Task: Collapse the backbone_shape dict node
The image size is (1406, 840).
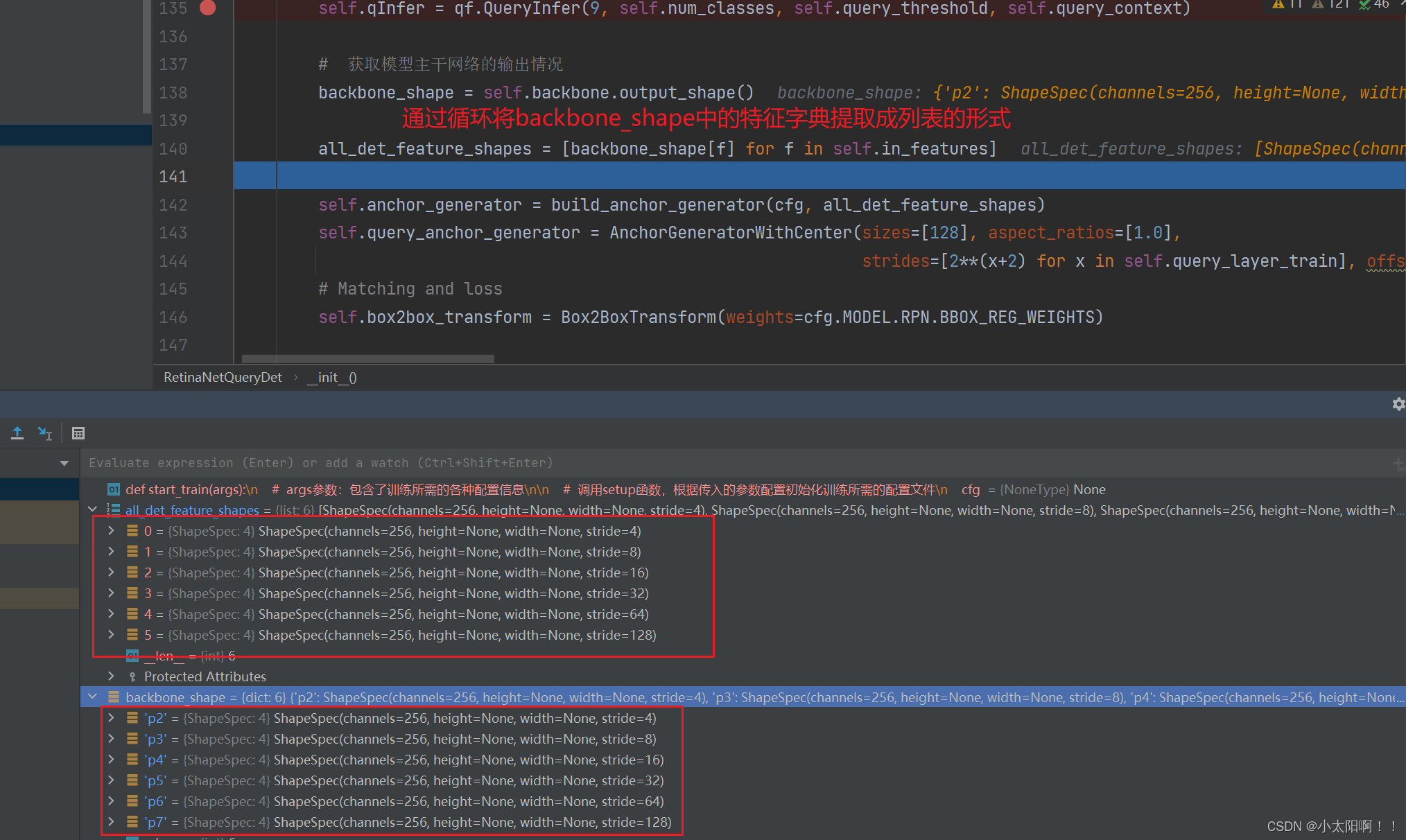Action: coord(93,697)
